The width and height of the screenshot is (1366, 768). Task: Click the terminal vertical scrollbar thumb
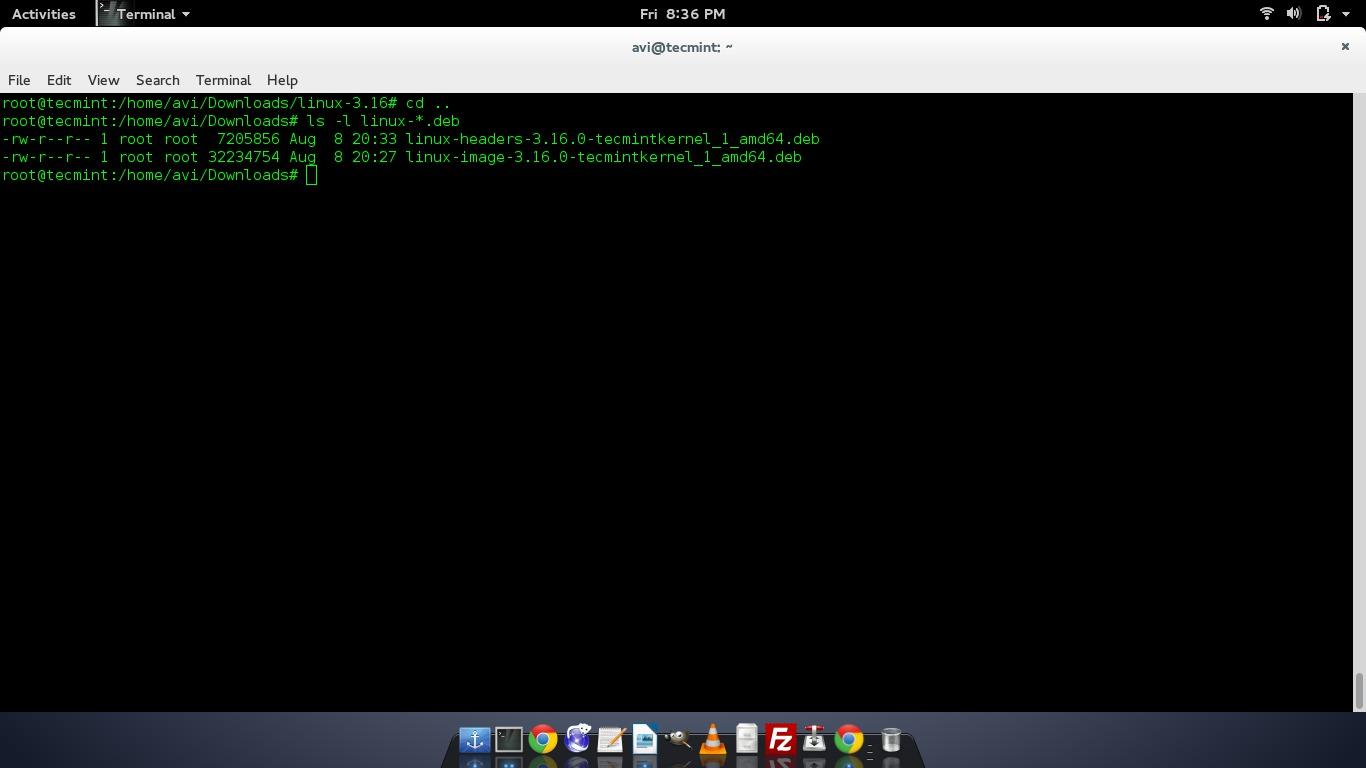[x=1359, y=690]
